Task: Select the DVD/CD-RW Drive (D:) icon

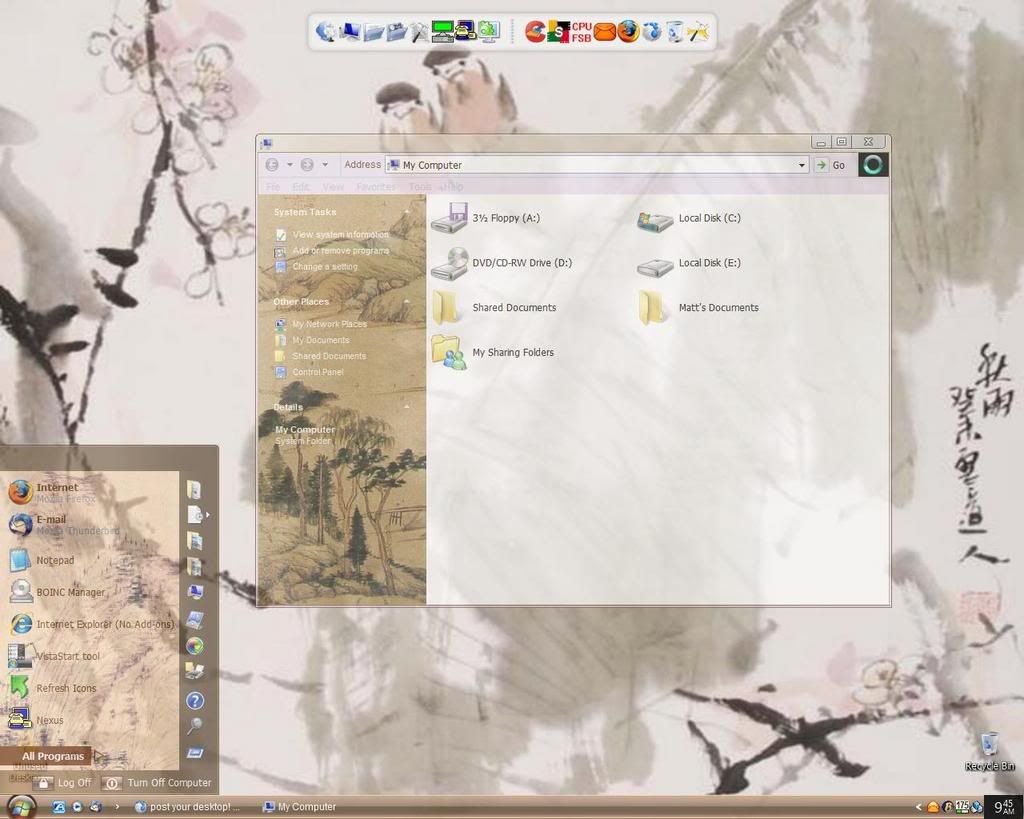Action: click(449, 264)
